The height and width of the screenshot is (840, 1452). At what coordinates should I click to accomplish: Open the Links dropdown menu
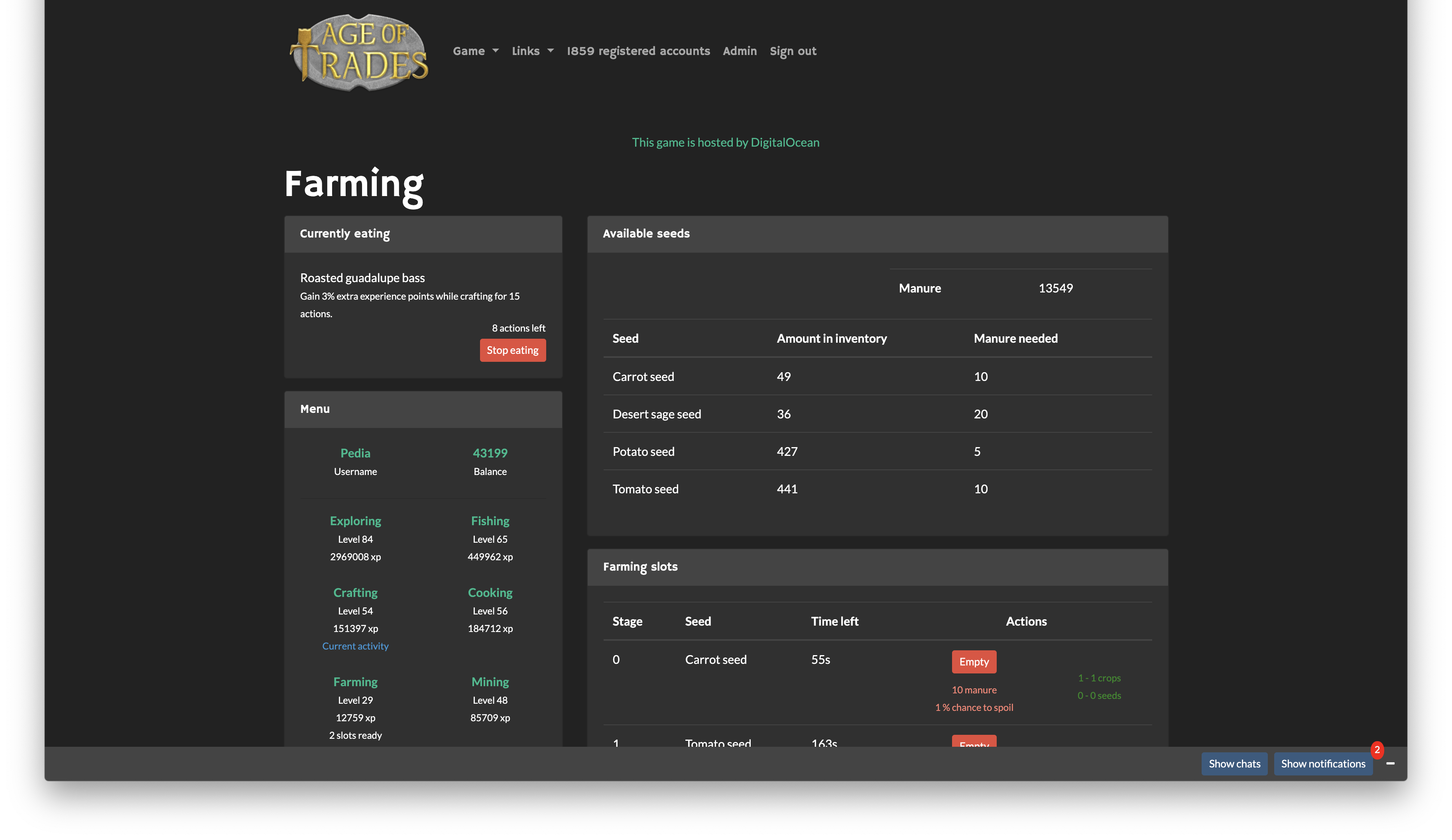(532, 51)
